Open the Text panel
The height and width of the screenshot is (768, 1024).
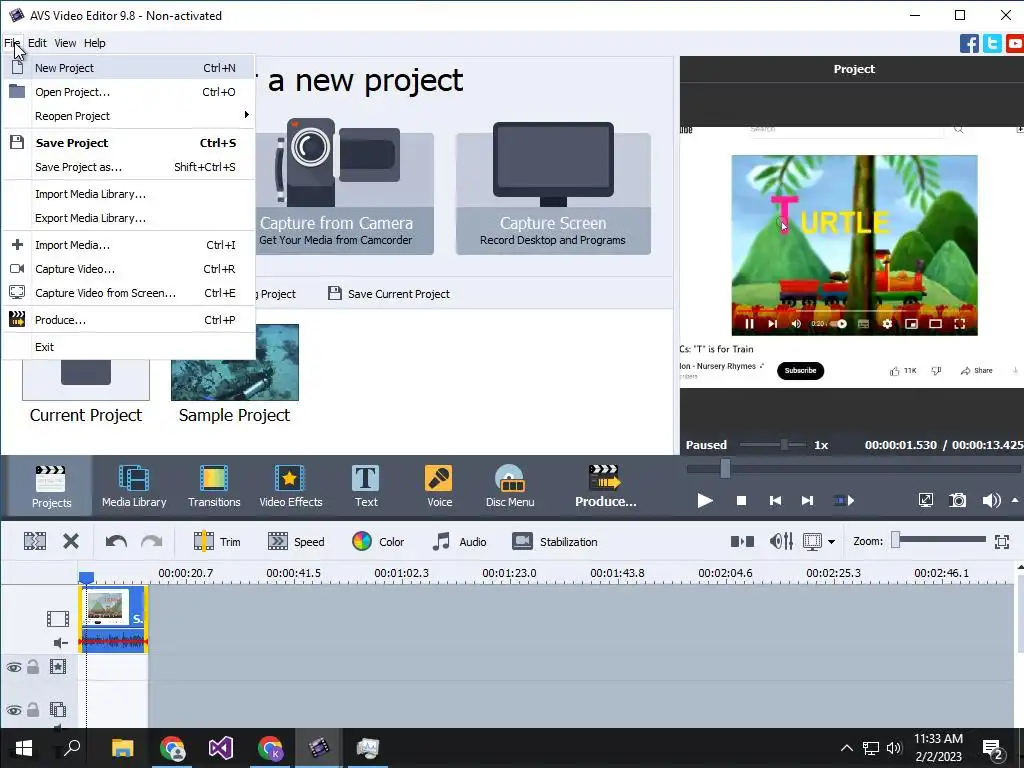(x=366, y=486)
